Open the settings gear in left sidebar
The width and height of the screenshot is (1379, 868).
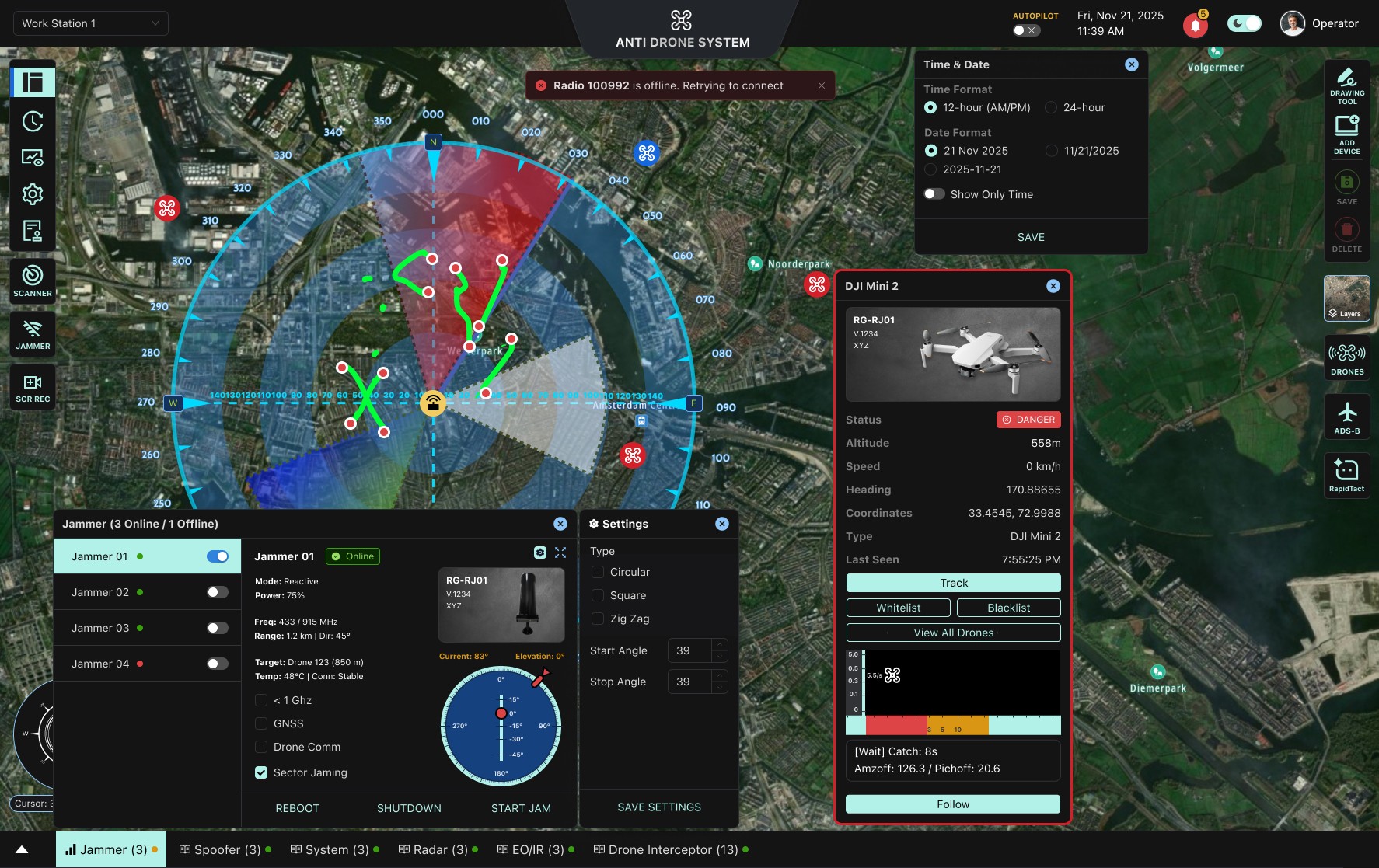tap(33, 194)
